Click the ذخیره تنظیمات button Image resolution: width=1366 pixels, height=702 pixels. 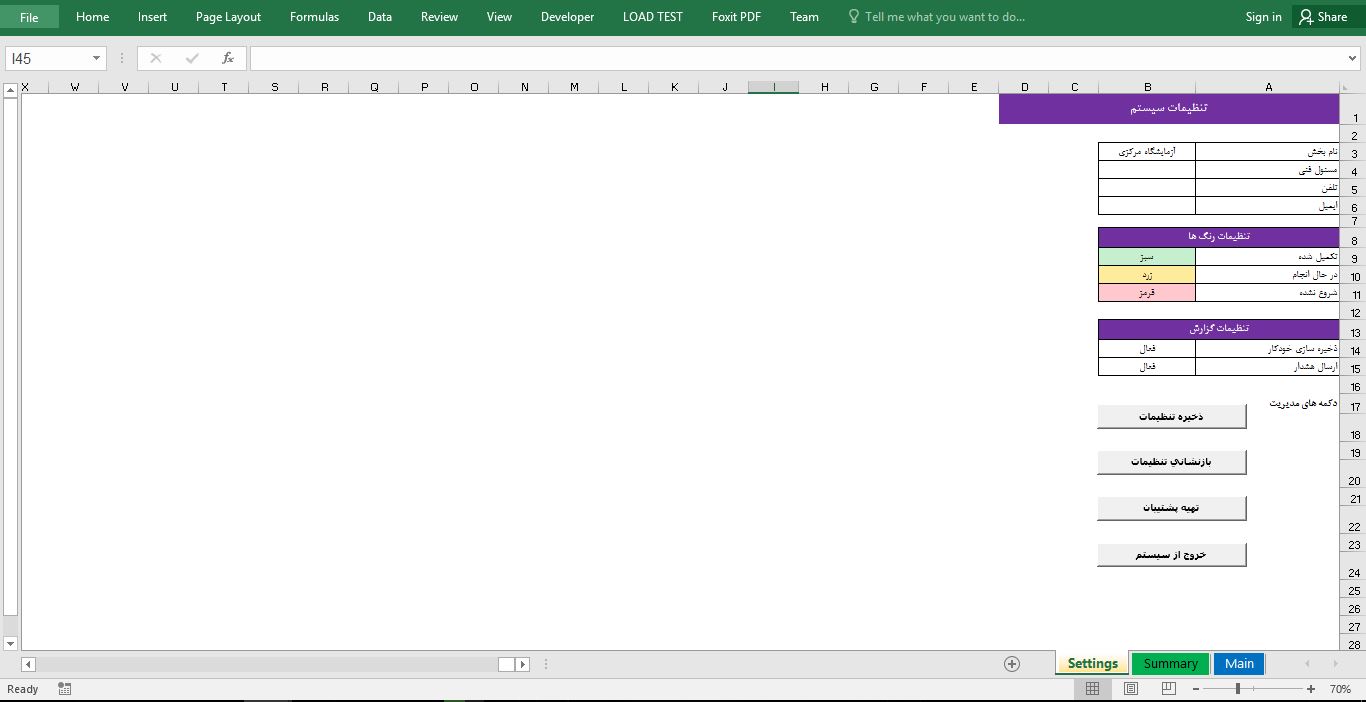click(x=1171, y=416)
